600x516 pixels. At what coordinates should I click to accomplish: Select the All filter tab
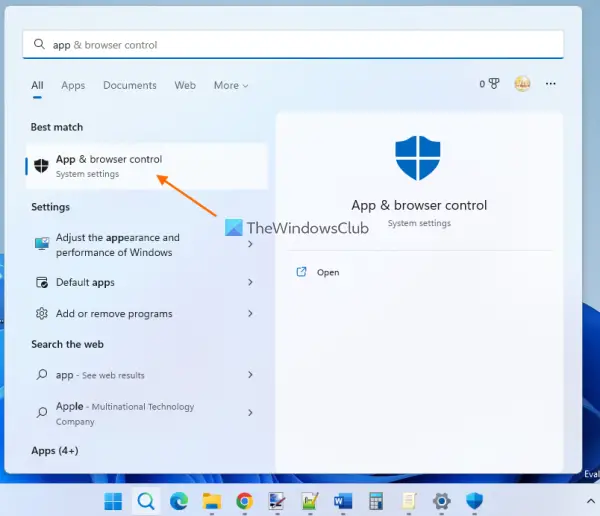(x=37, y=85)
